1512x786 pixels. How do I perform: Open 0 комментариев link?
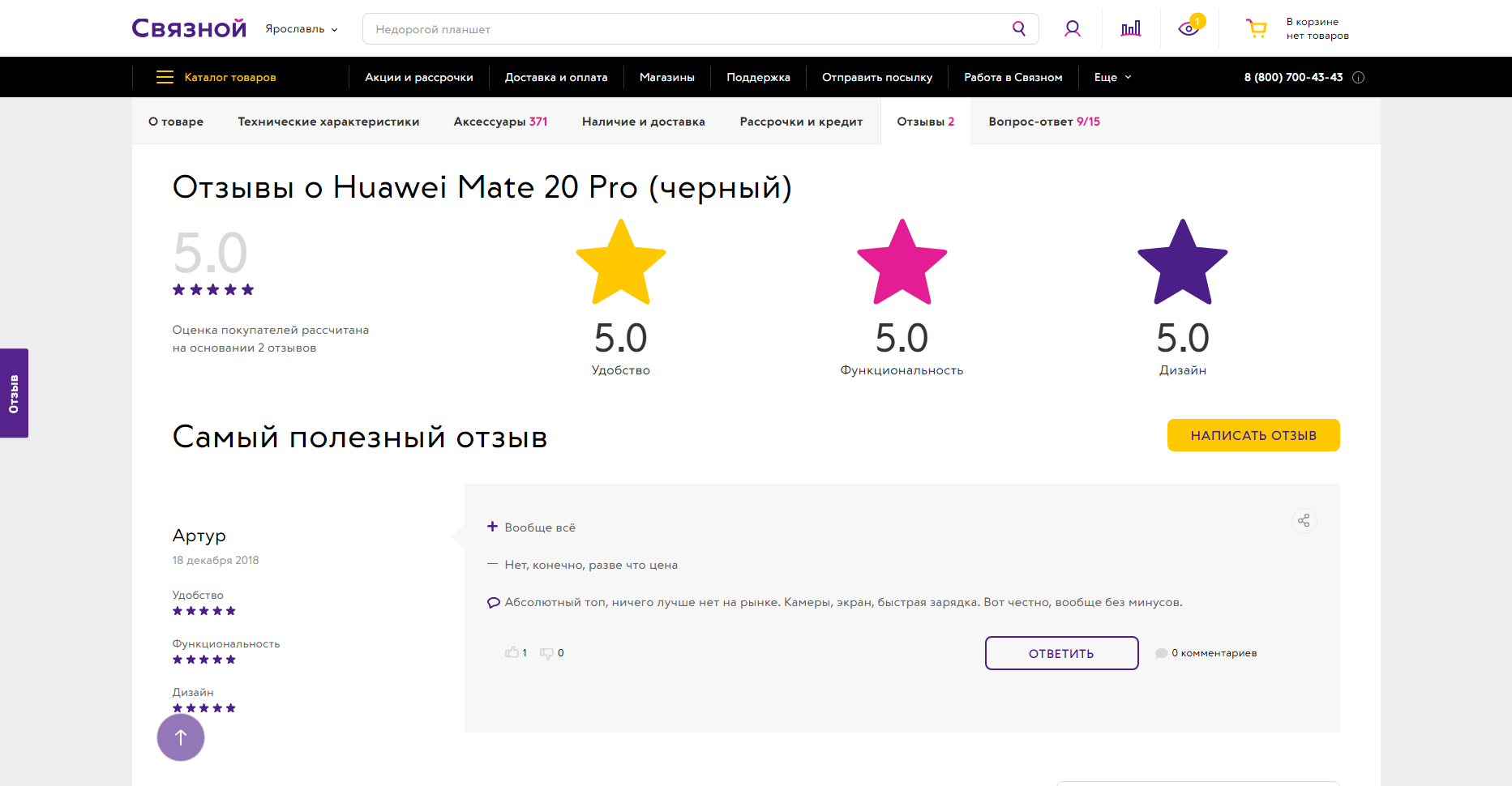[1214, 653]
